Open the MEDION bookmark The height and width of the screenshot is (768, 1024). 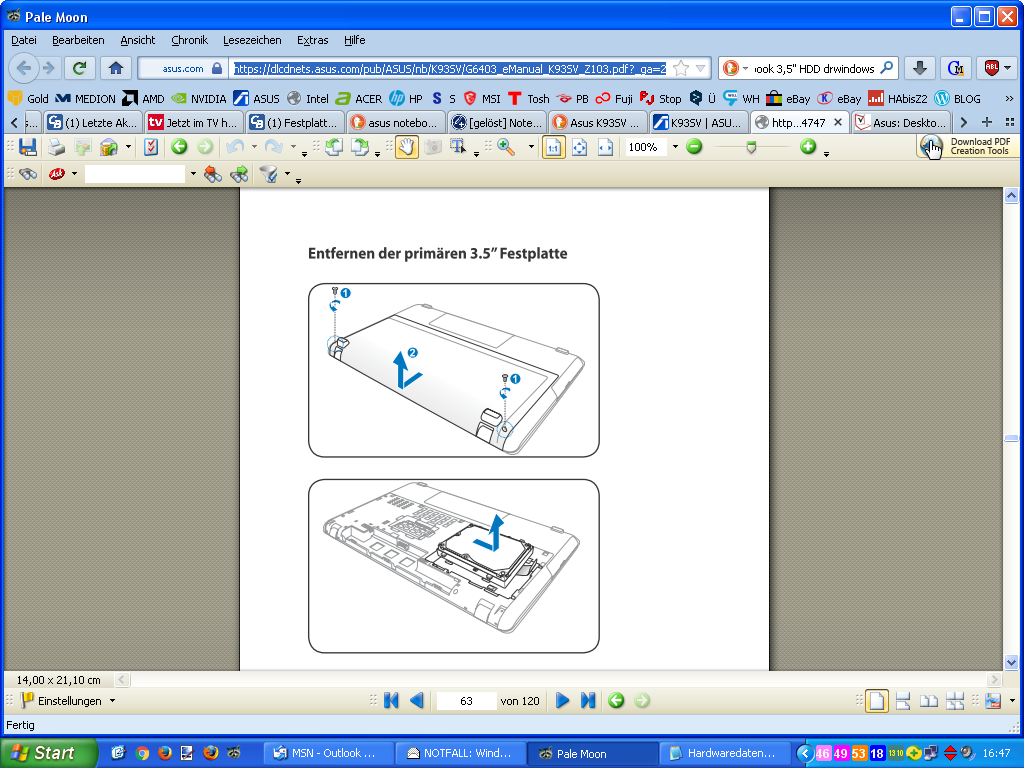coord(85,99)
